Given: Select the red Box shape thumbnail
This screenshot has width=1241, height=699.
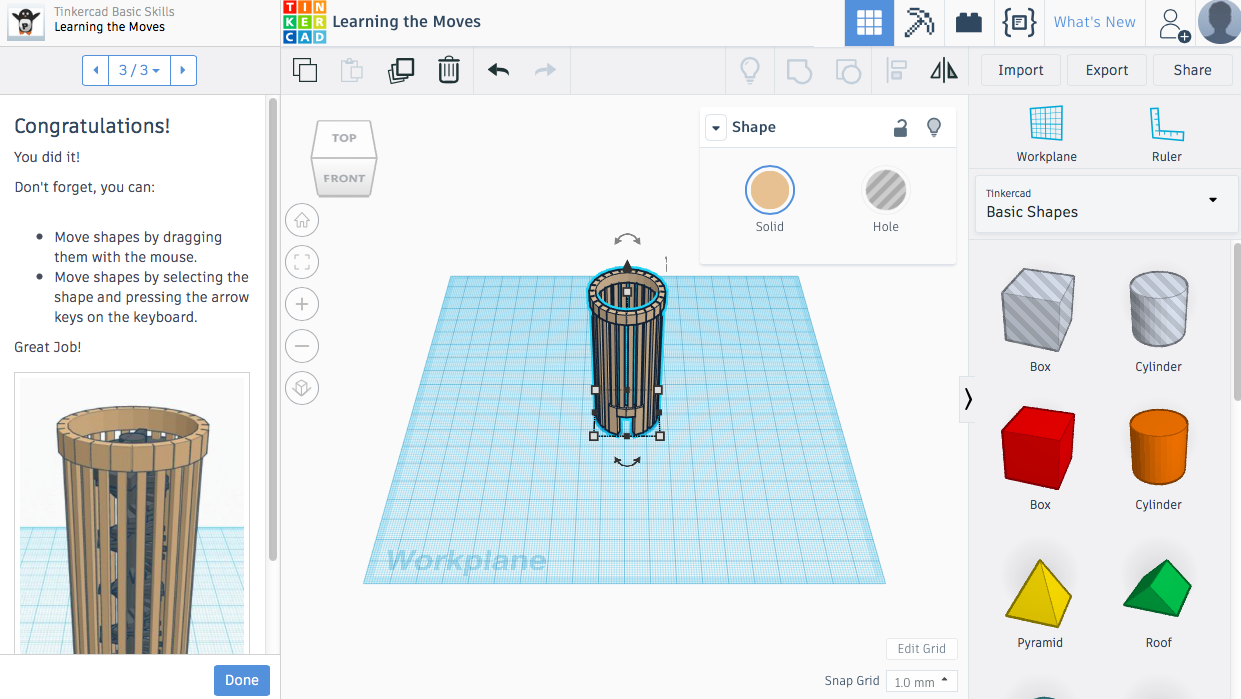Looking at the screenshot, I should (1038, 447).
